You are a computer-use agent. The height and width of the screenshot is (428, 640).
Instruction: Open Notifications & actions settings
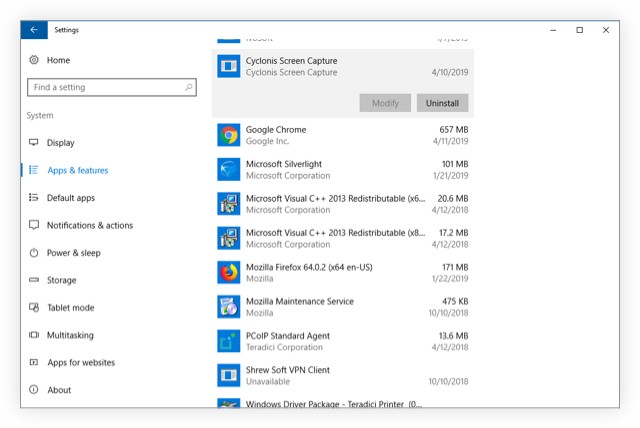(89, 225)
